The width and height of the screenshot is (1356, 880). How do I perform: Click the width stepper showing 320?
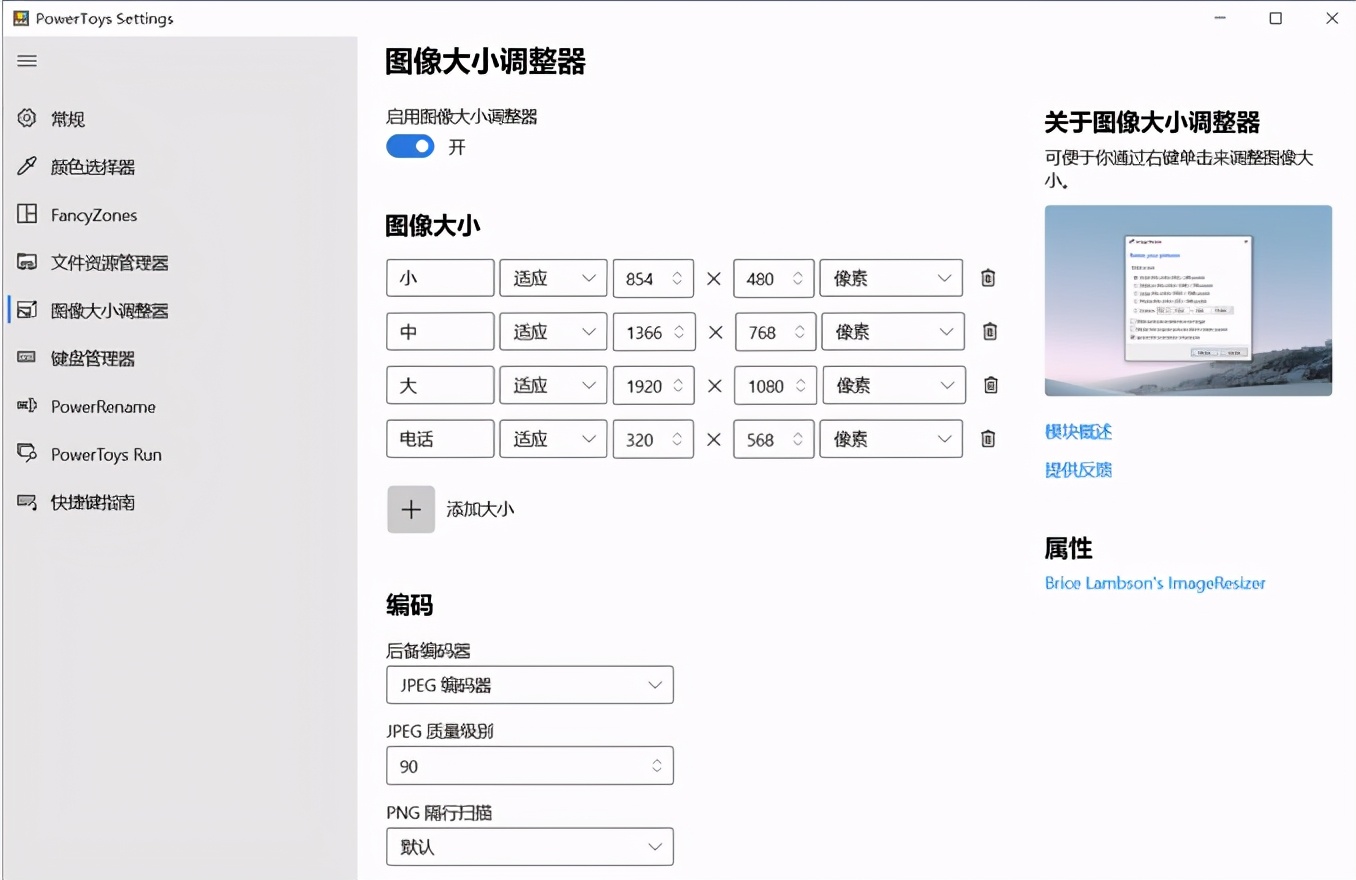click(653, 438)
